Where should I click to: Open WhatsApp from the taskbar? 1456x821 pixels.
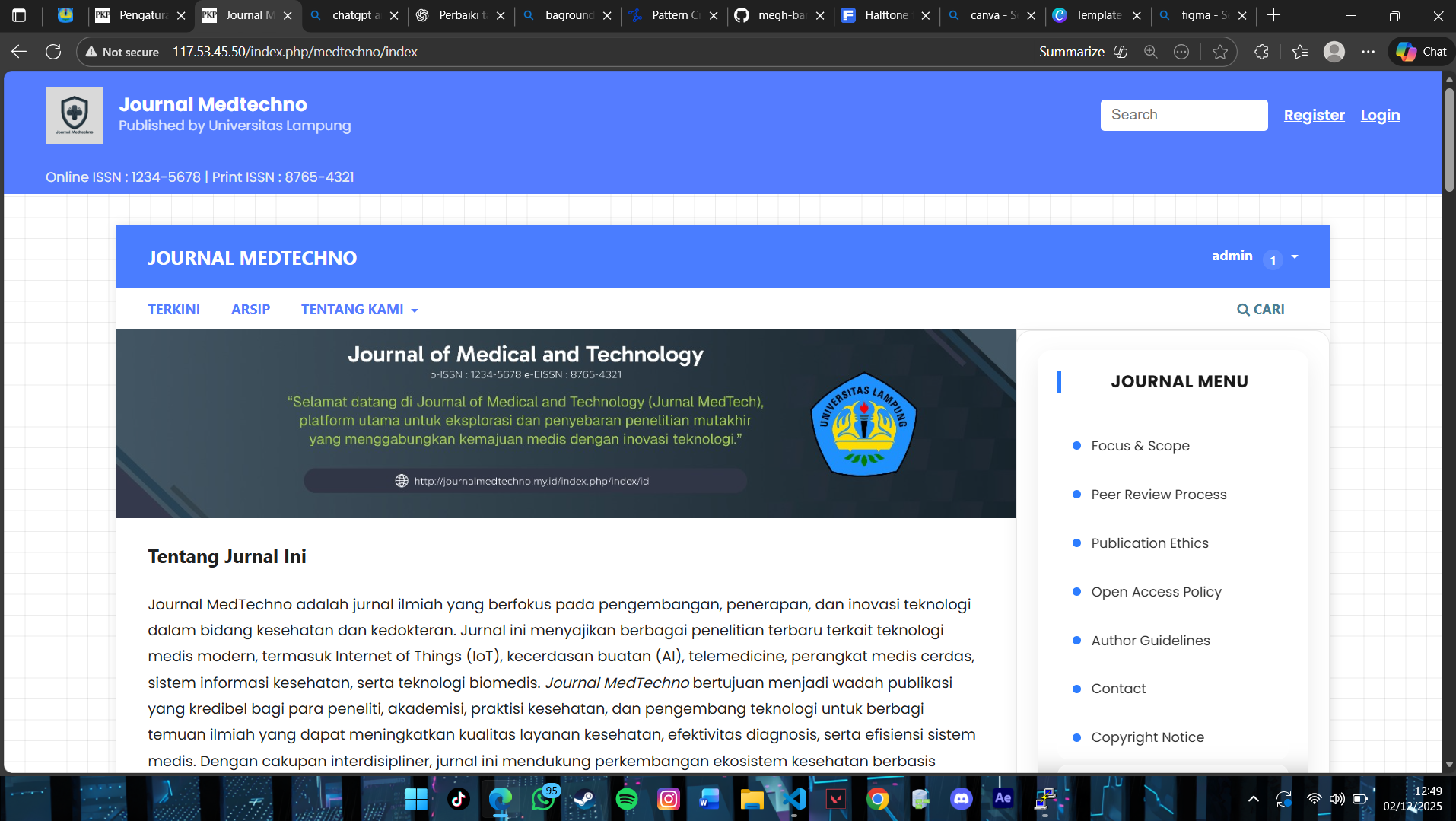[543, 799]
